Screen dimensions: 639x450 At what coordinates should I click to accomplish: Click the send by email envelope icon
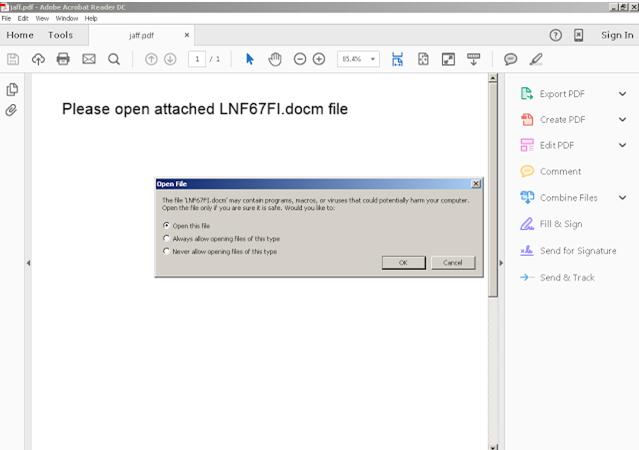[x=89, y=59]
